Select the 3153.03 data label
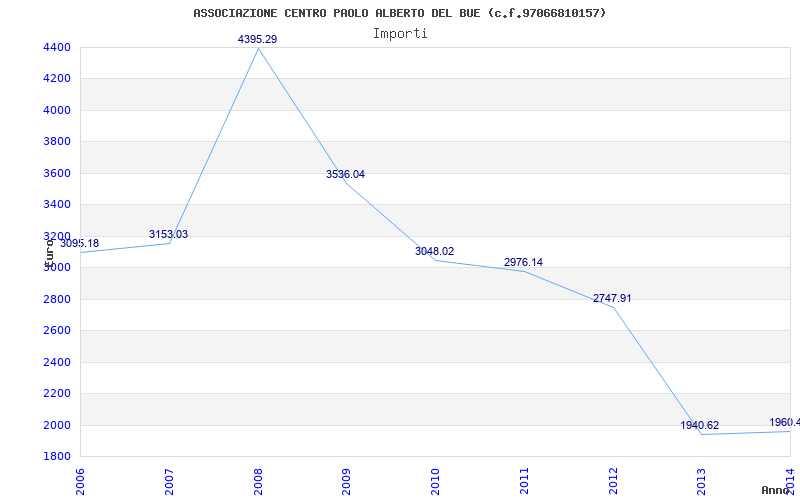The width and height of the screenshot is (800, 500). point(168,235)
